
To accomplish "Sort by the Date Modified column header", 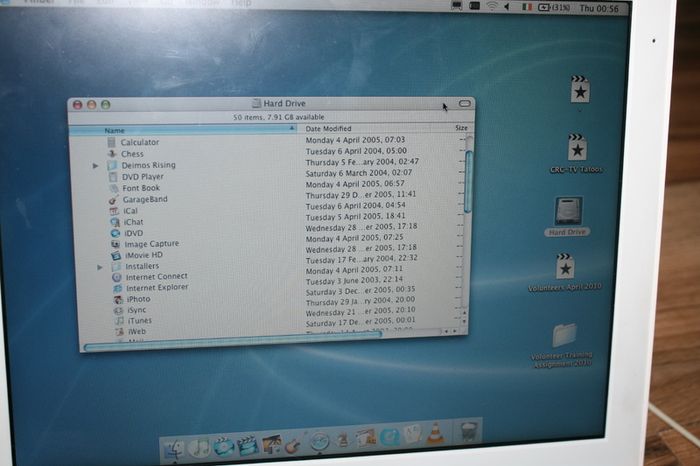I will [x=364, y=129].
